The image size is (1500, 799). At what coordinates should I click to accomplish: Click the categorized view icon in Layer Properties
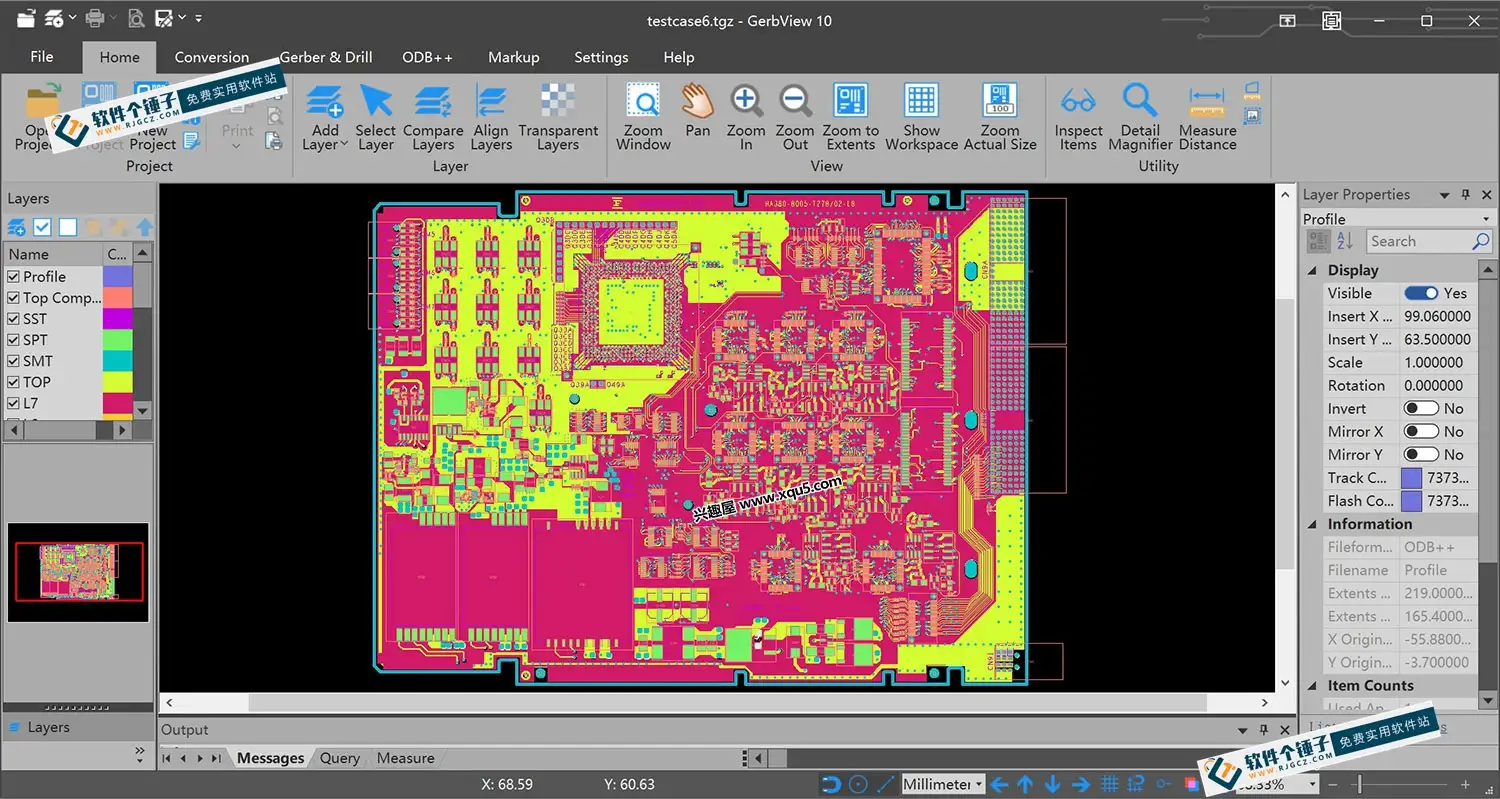(1319, 241)
